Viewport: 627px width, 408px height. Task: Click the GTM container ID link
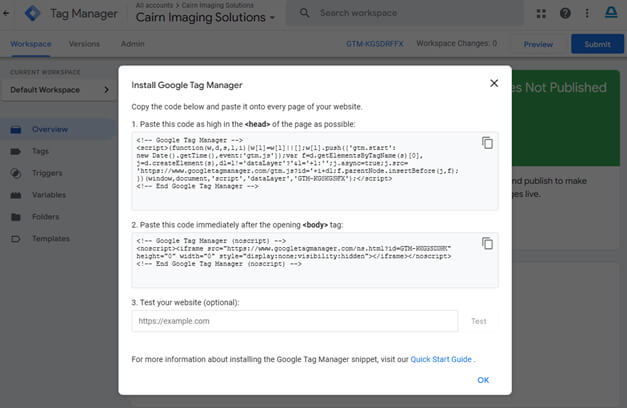375,44
